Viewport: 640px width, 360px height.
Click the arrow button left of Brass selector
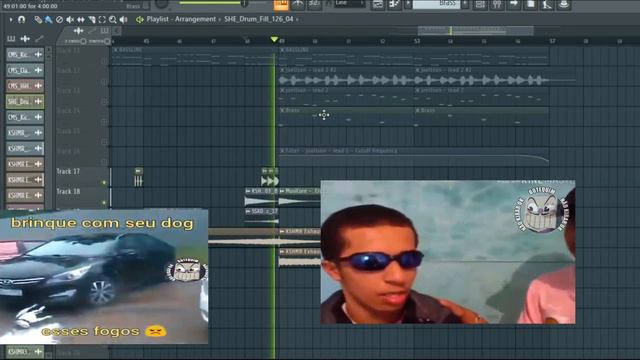point(408,4)
